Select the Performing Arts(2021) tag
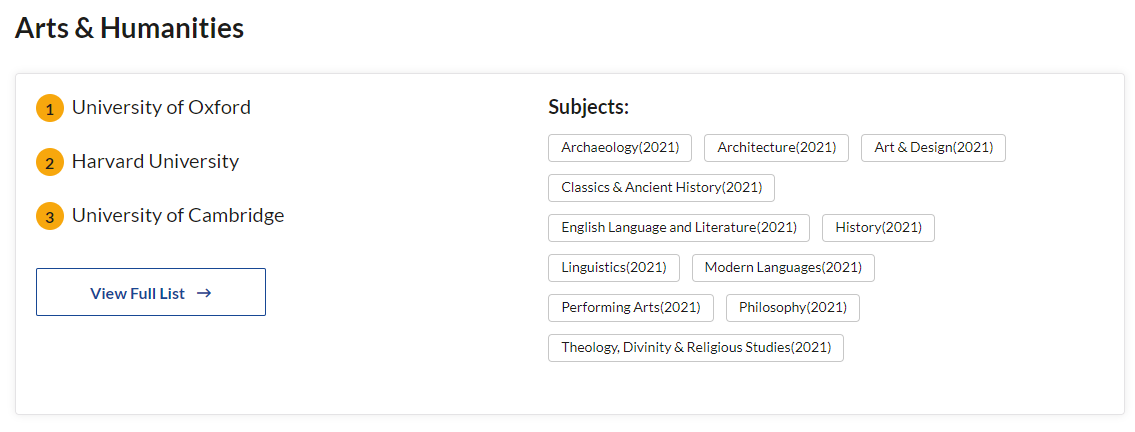Screen dimensions: 1135x432 coord(631,307)
